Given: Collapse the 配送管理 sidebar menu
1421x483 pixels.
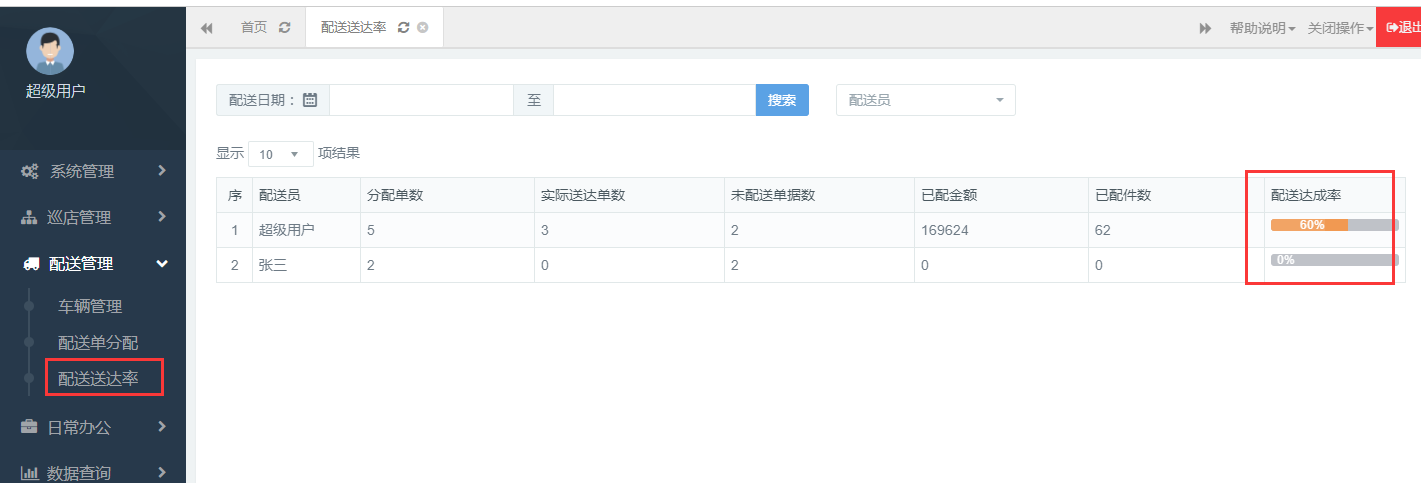Looking at the screenshot, I should [x=92, y=263].
